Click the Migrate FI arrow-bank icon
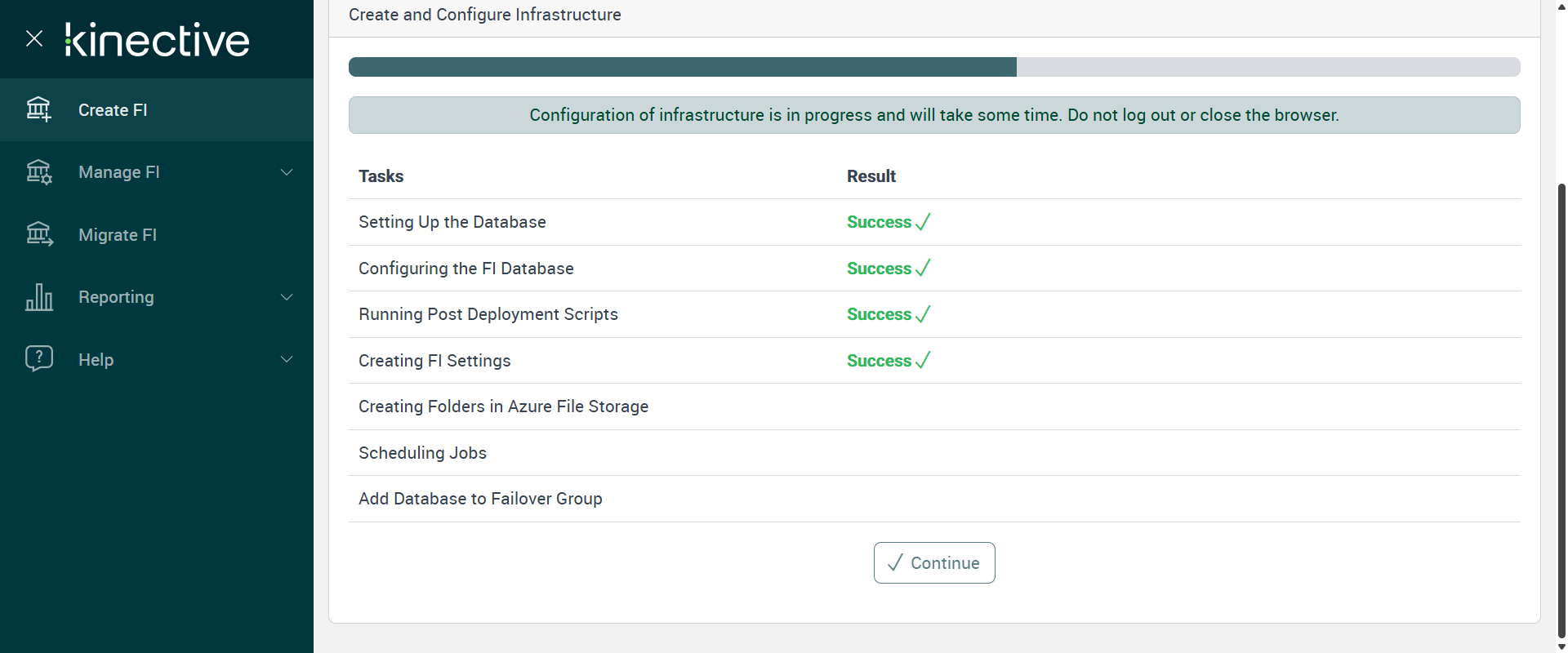Screen dimensions: 1568x653 [38, 234]
